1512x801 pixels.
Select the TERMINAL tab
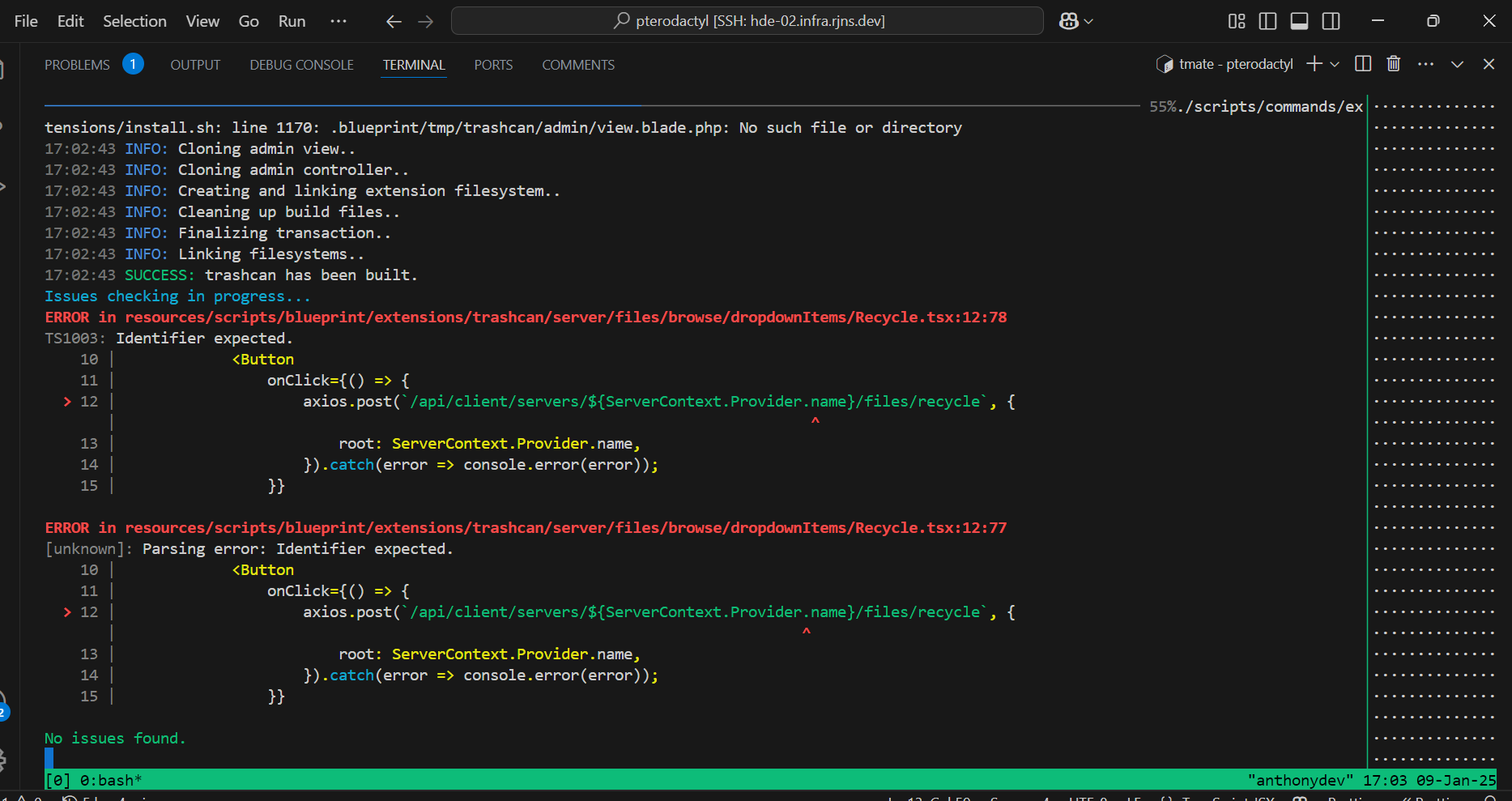coord(414,65)
